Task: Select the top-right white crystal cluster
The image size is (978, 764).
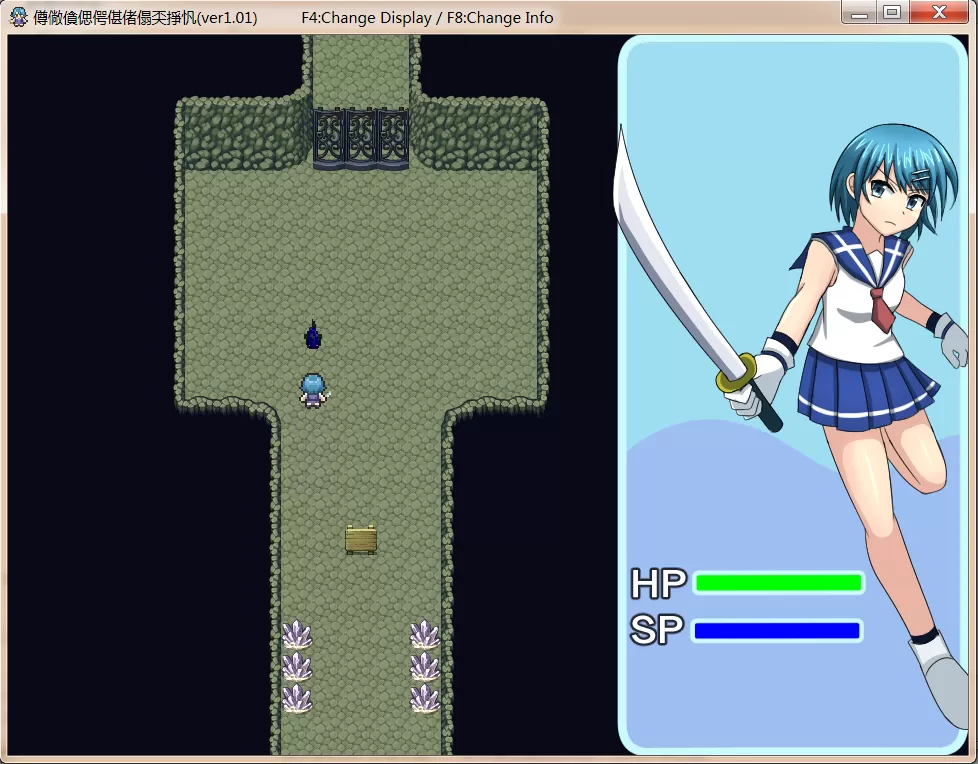Action: pyautogui.click(x=425, y=634)
